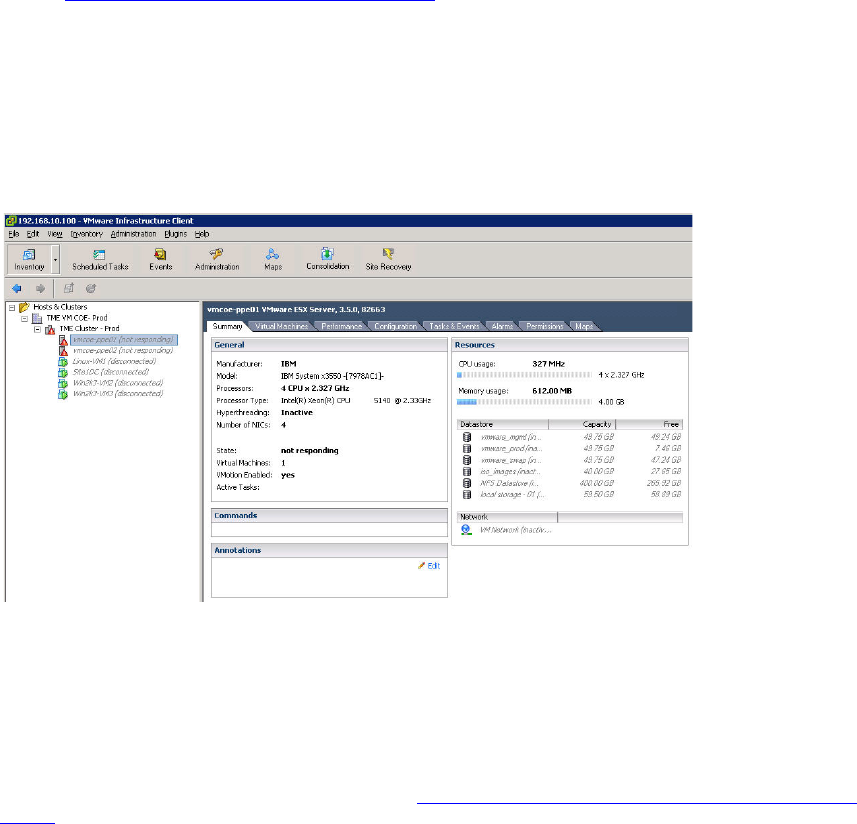
Task: Collapse the TME VM COE- Prod datacenter
Action: [24, 318]
